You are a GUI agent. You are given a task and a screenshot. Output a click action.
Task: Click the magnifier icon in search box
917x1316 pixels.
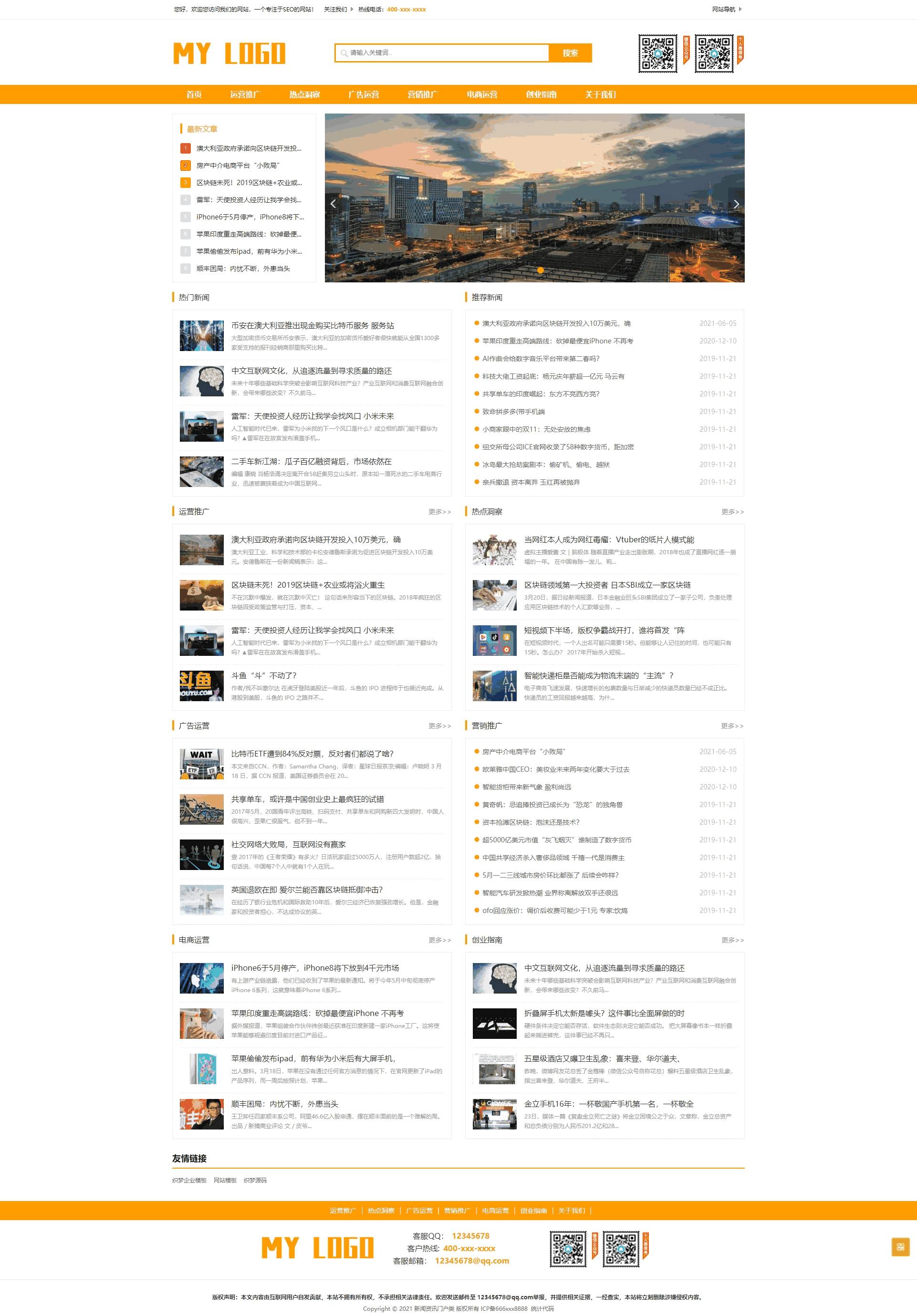tap(344, 53)
